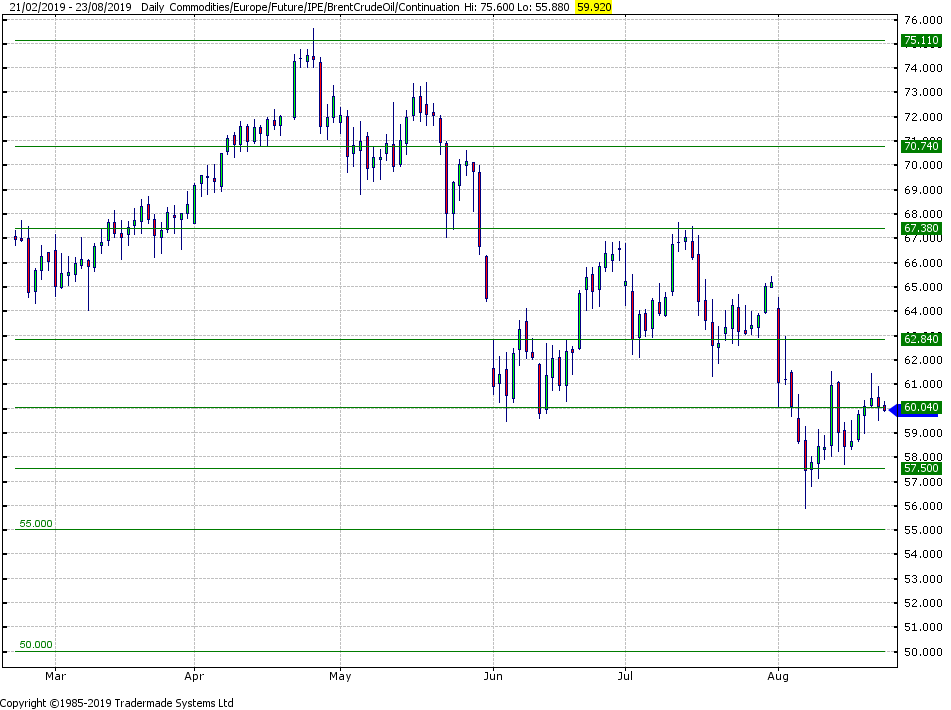Image resolution: width=951 pixels, height=710 pixels.
Task: Select the 70.740 resistance level label
Action: (x=921, y=146)
